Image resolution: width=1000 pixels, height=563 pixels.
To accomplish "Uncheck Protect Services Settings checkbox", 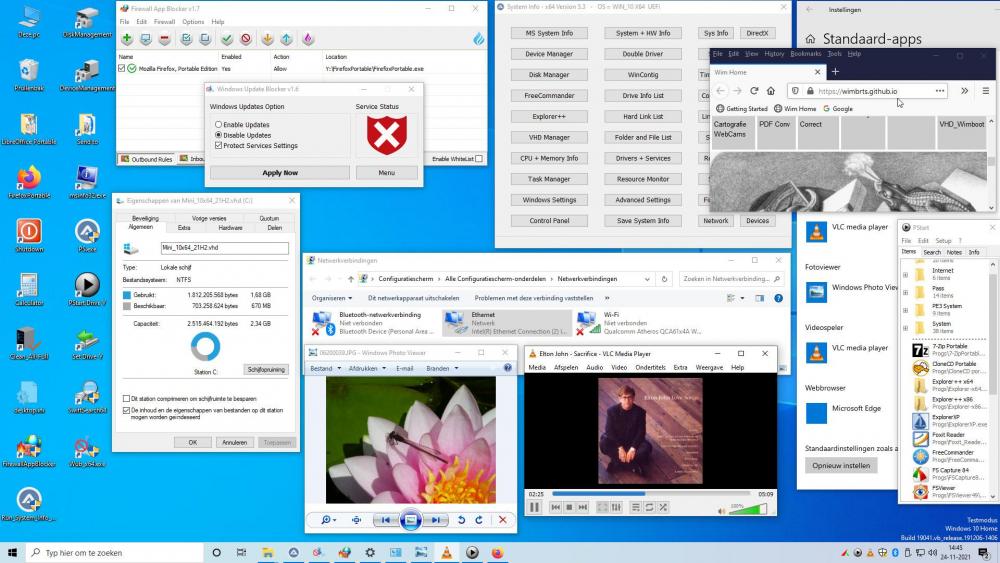I will click(x=219, y=145).
